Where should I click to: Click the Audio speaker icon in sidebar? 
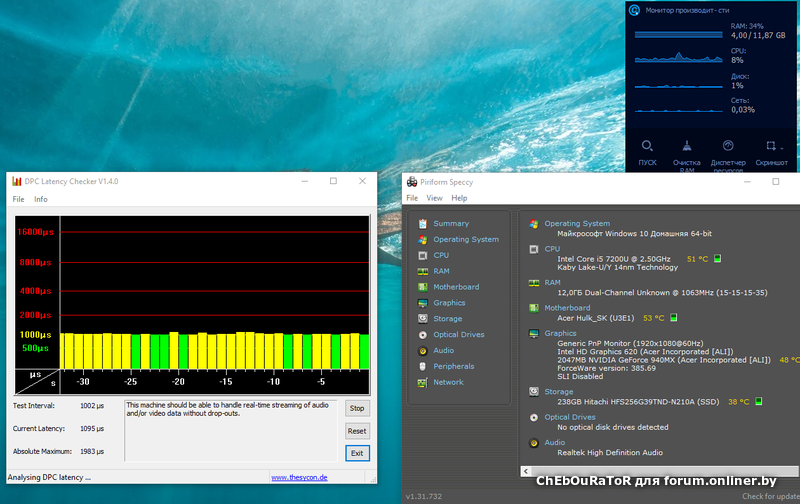(x=424, y=350)
